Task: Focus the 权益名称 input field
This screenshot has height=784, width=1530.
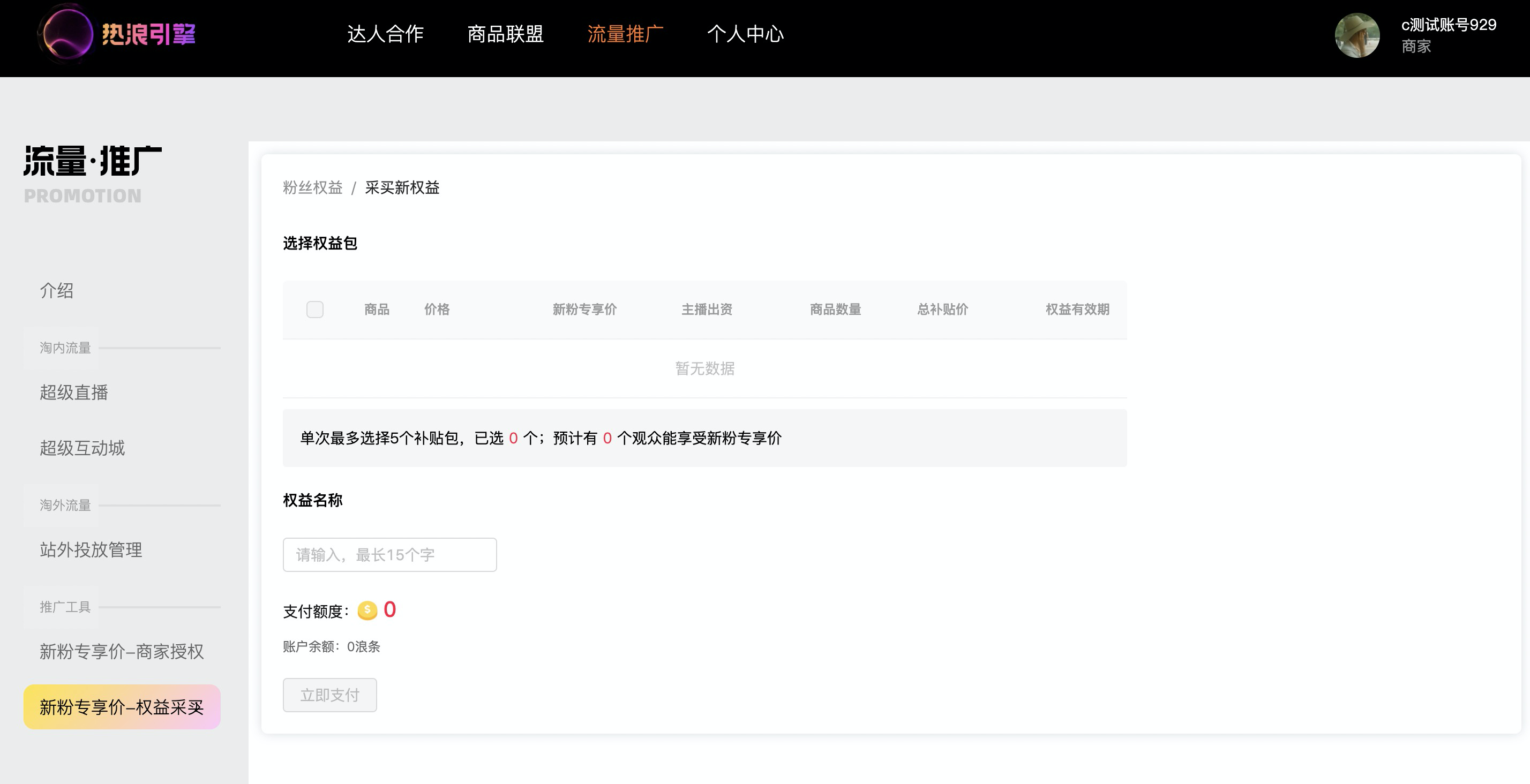Action: tap(389, 555)
